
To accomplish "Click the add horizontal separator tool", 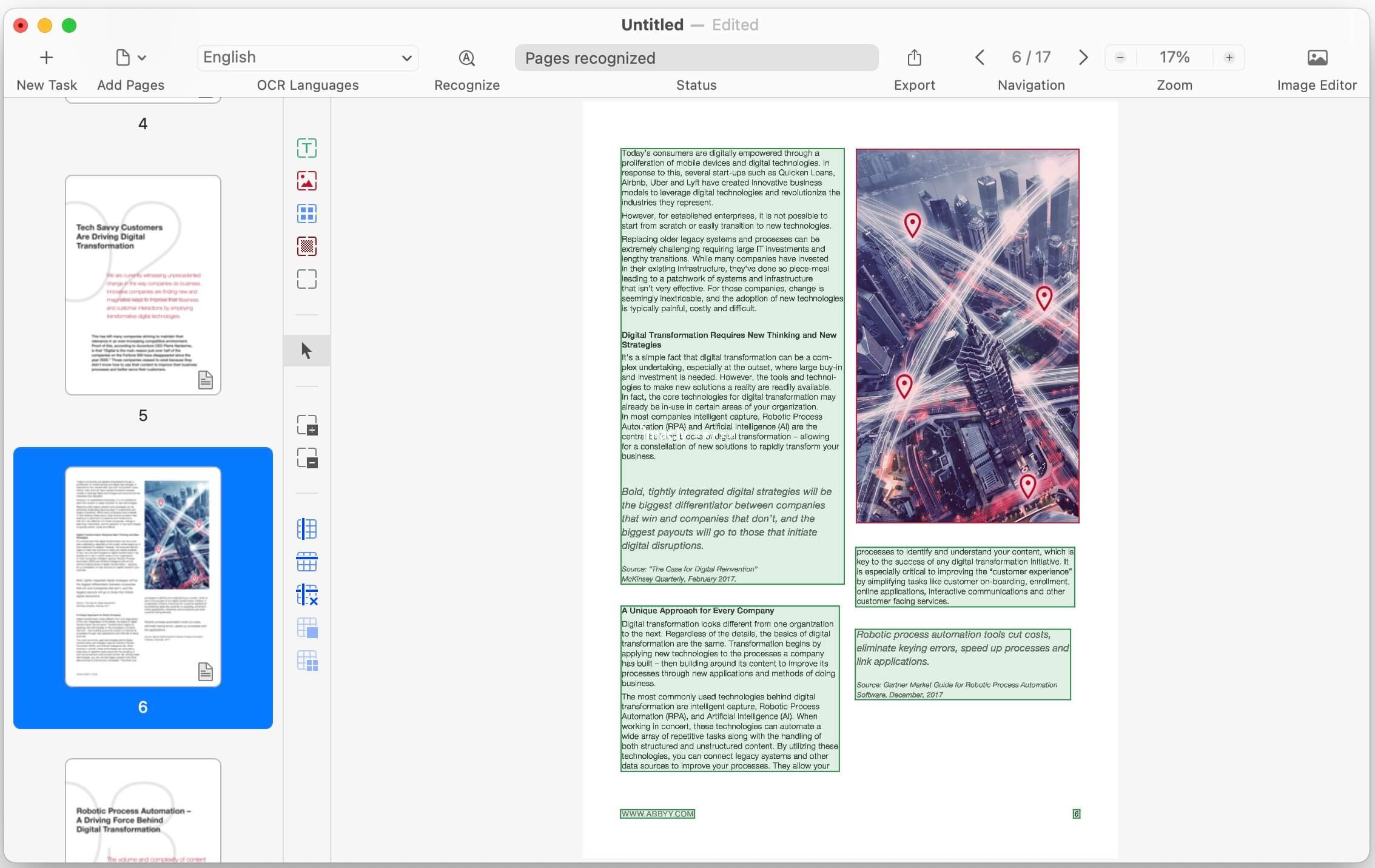I will [307, 562].
